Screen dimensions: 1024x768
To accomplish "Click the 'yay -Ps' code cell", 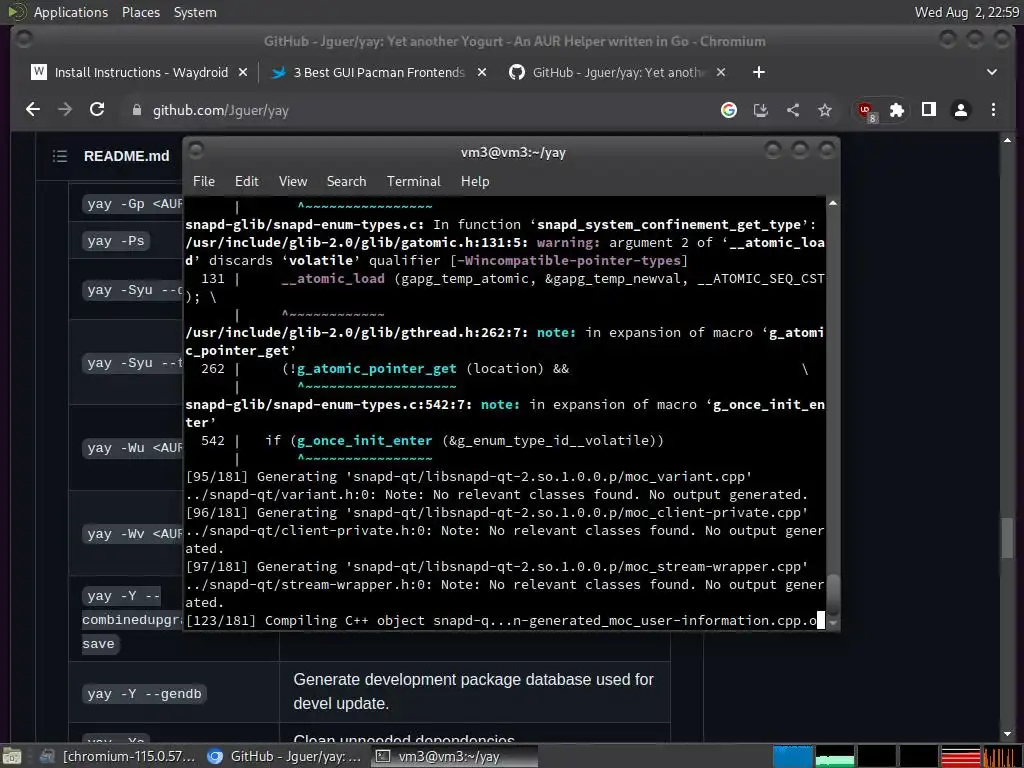I will (x=116, y=241).
